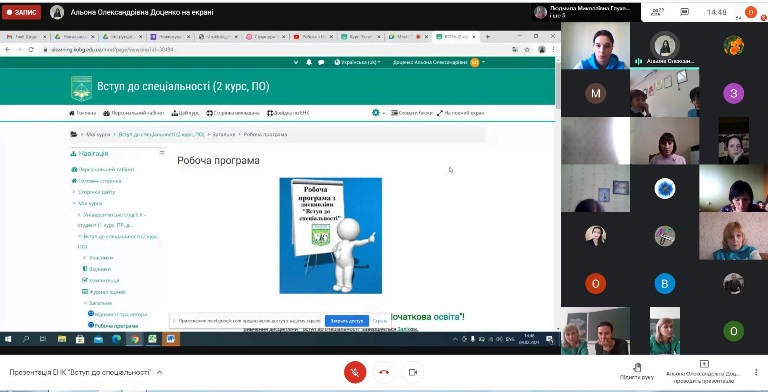This screenshot has width=768, height=392.
Task: Expand the Українська language dropdown
Action: coord(357,62)
